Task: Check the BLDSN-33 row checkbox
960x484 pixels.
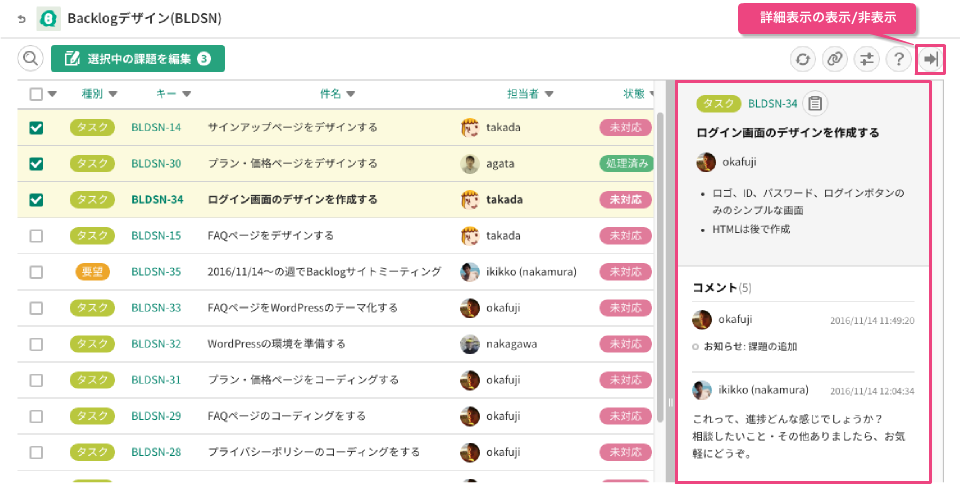Action: pyautogui.click(x=36, y=308)
